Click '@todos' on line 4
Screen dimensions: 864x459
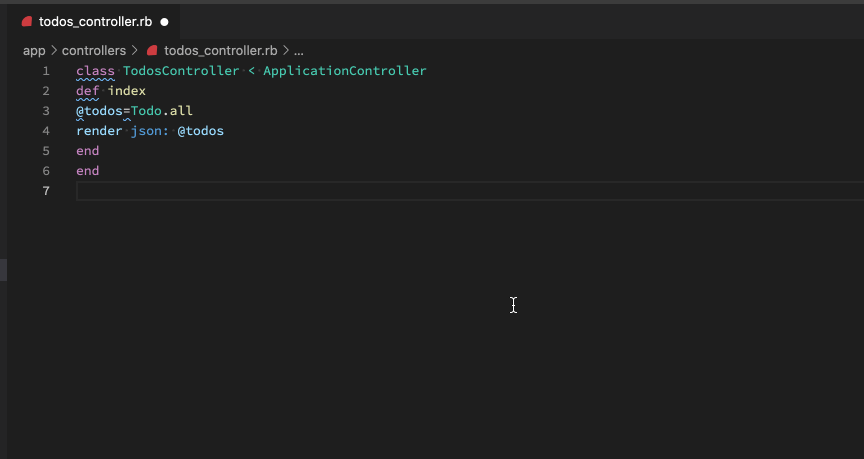click(201, 131)
